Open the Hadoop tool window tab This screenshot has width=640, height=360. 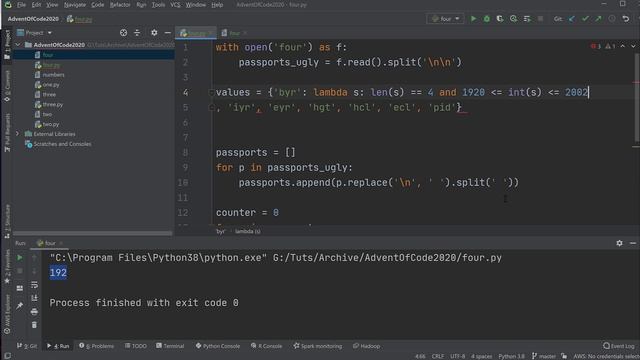pos(367,346)
